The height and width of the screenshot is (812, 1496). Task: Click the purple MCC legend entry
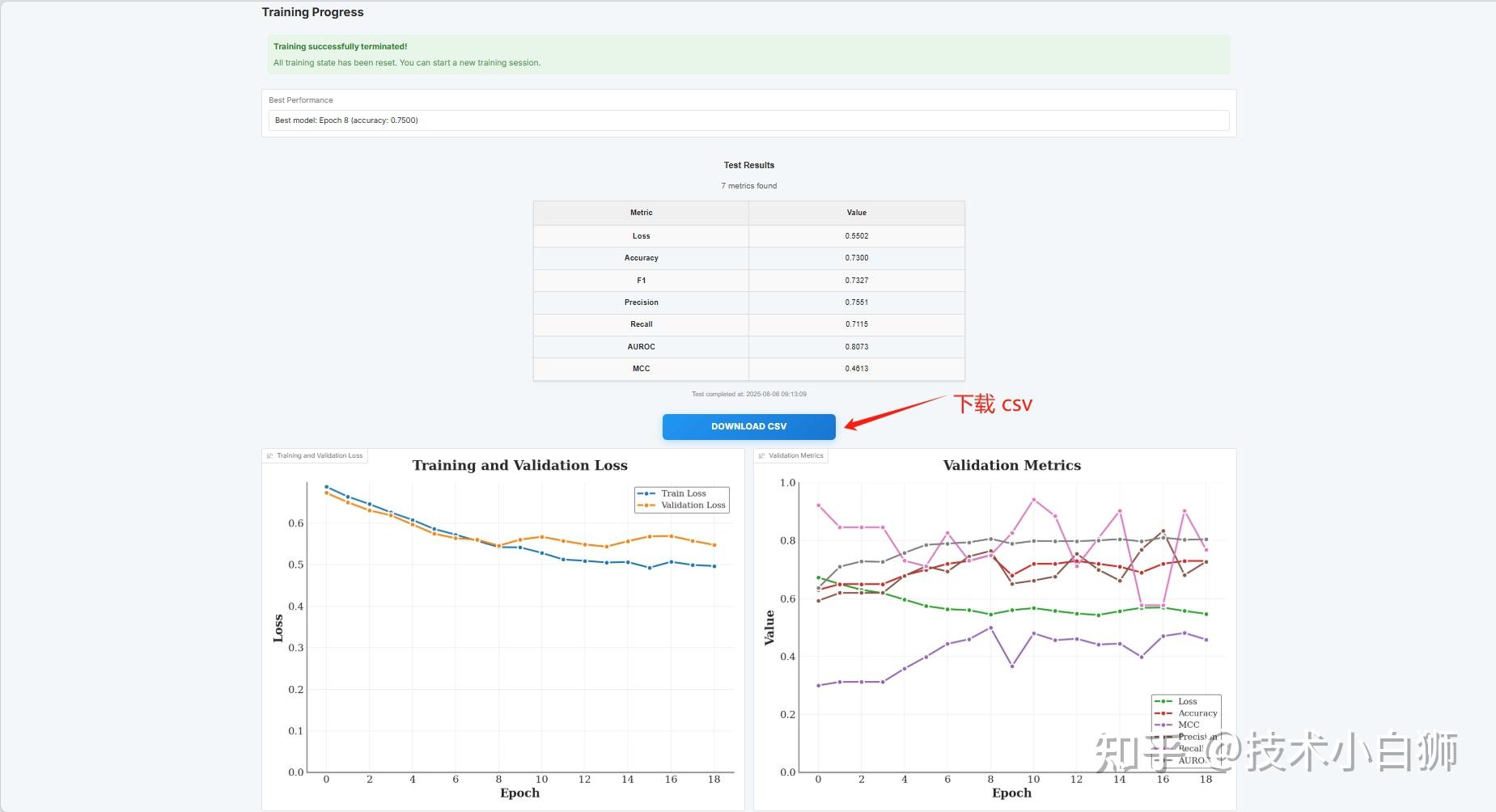[1177, 725]
